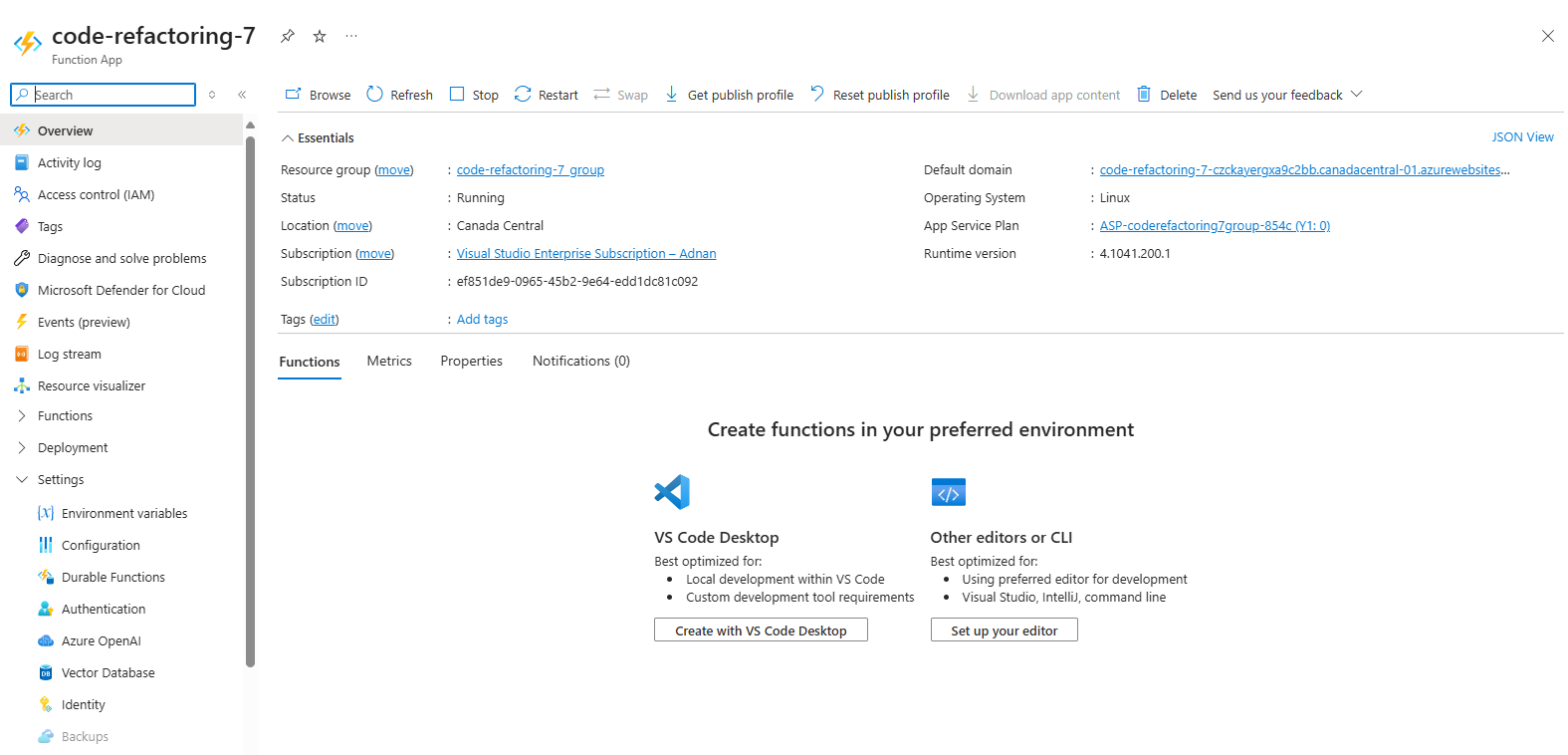1568x755 pixels.
Task: Click the sidebar vertical scrollbar
Action: [250, 400]
